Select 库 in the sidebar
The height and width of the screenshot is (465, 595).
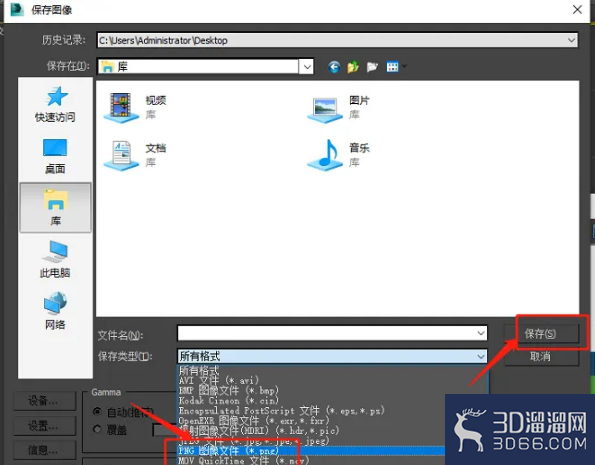55,207
